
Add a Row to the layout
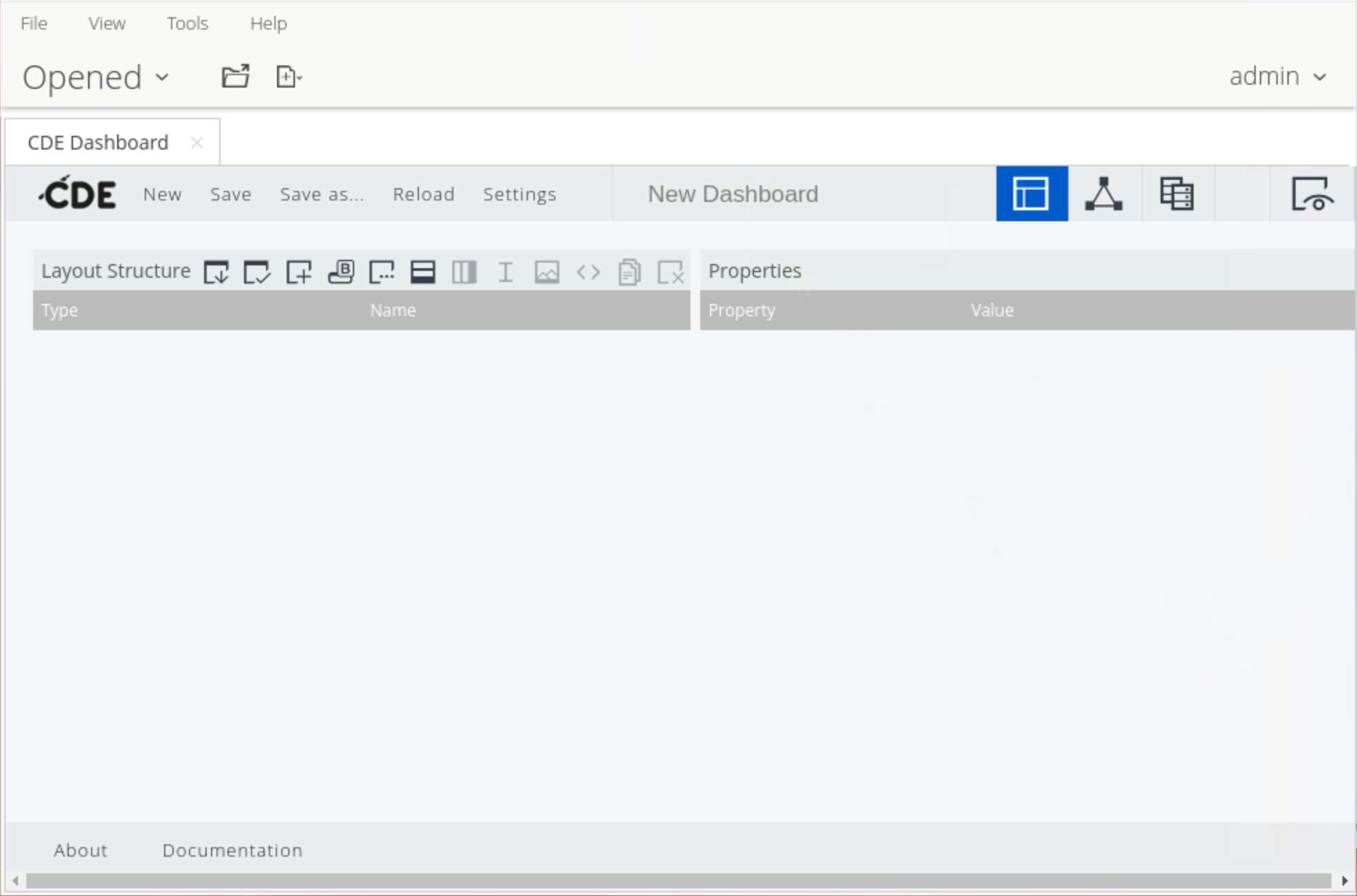[422, 272]
